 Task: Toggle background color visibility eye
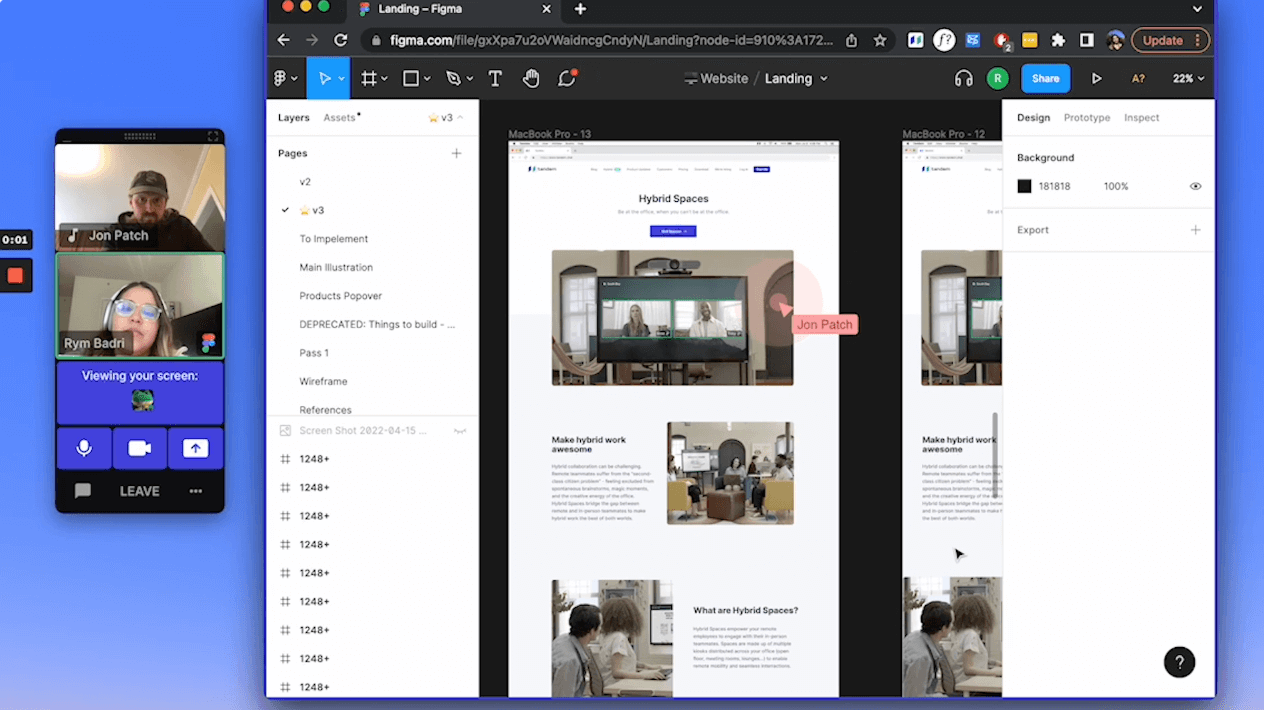point(1195,187)
